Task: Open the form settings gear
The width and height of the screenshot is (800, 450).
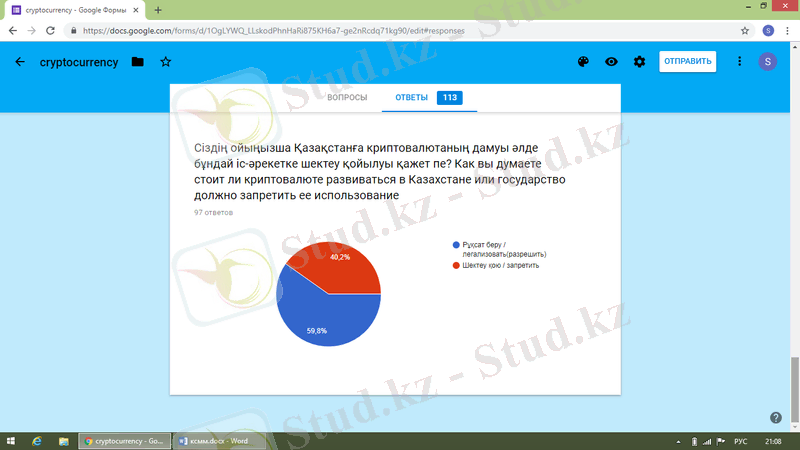Action: pyautogui.click(x=639, y=62)
